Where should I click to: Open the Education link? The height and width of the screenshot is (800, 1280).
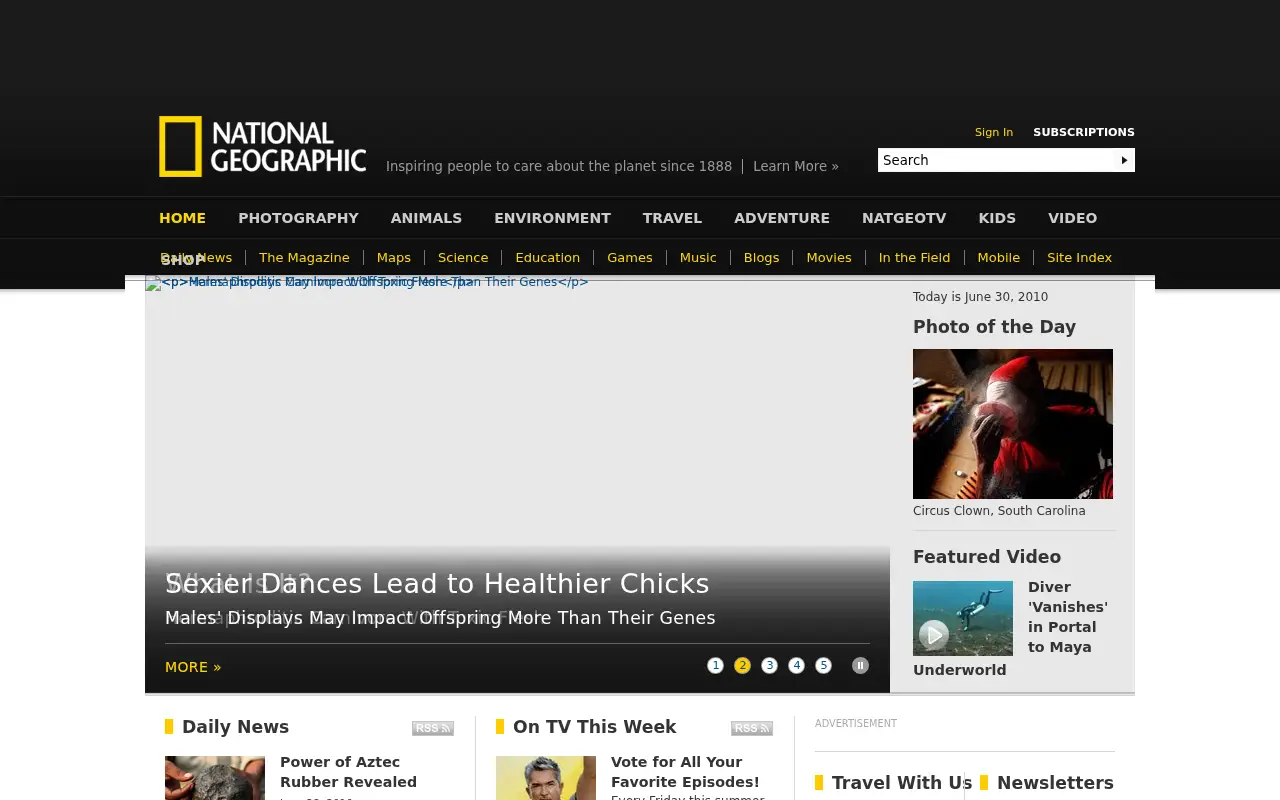547,258
